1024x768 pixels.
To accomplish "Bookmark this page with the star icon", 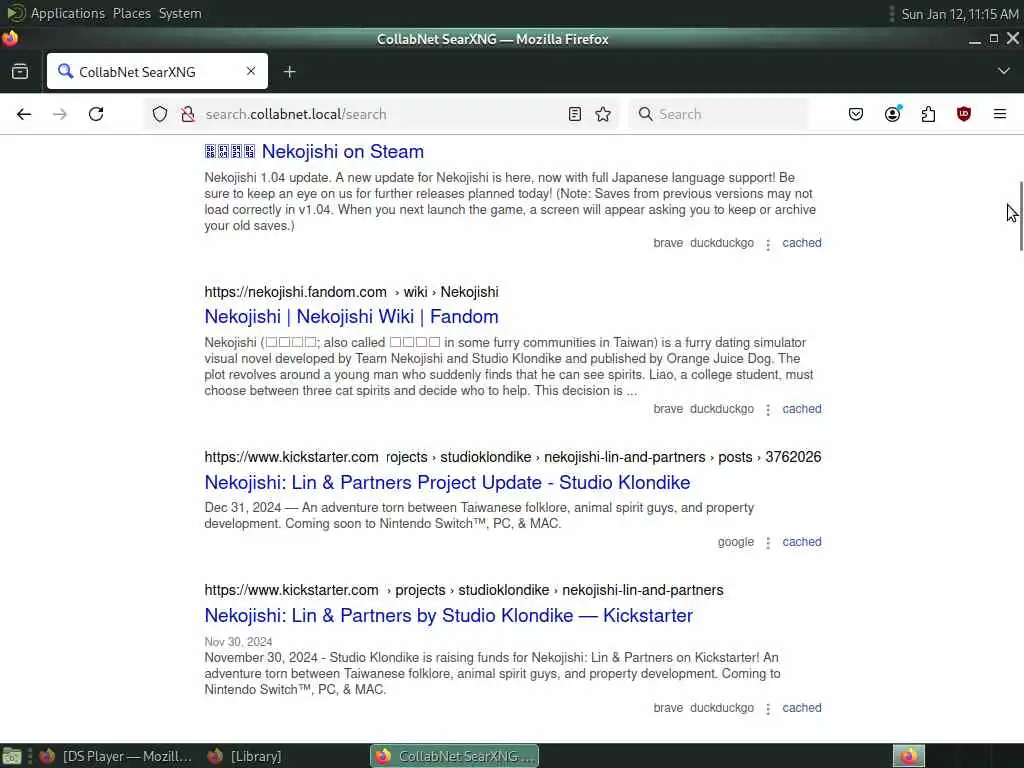I will (603, 114).
